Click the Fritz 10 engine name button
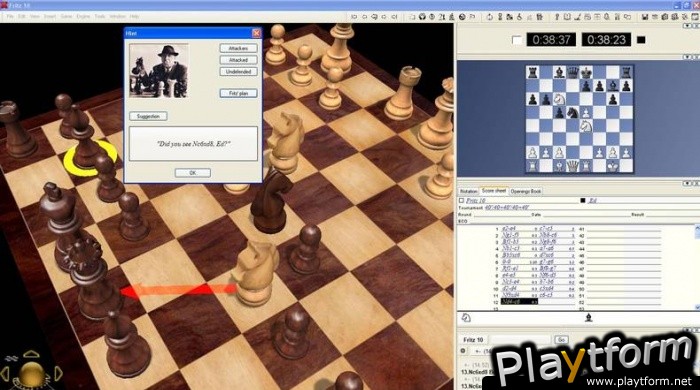The image size is (700, 390). pyautogui.click(x=473, y=340)
